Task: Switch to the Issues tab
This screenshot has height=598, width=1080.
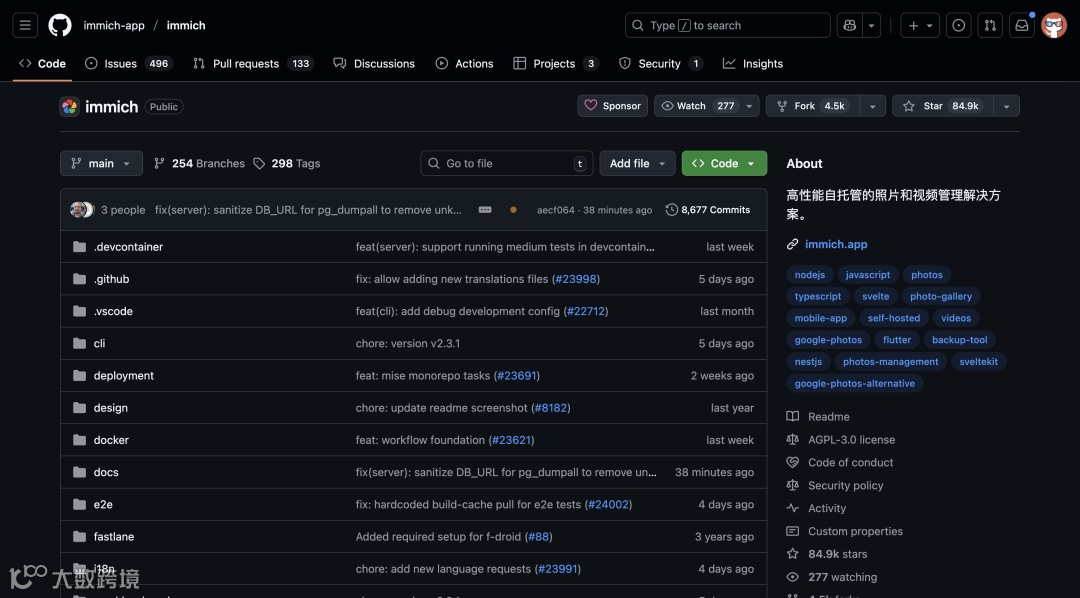Action: (x=128, y=63)
